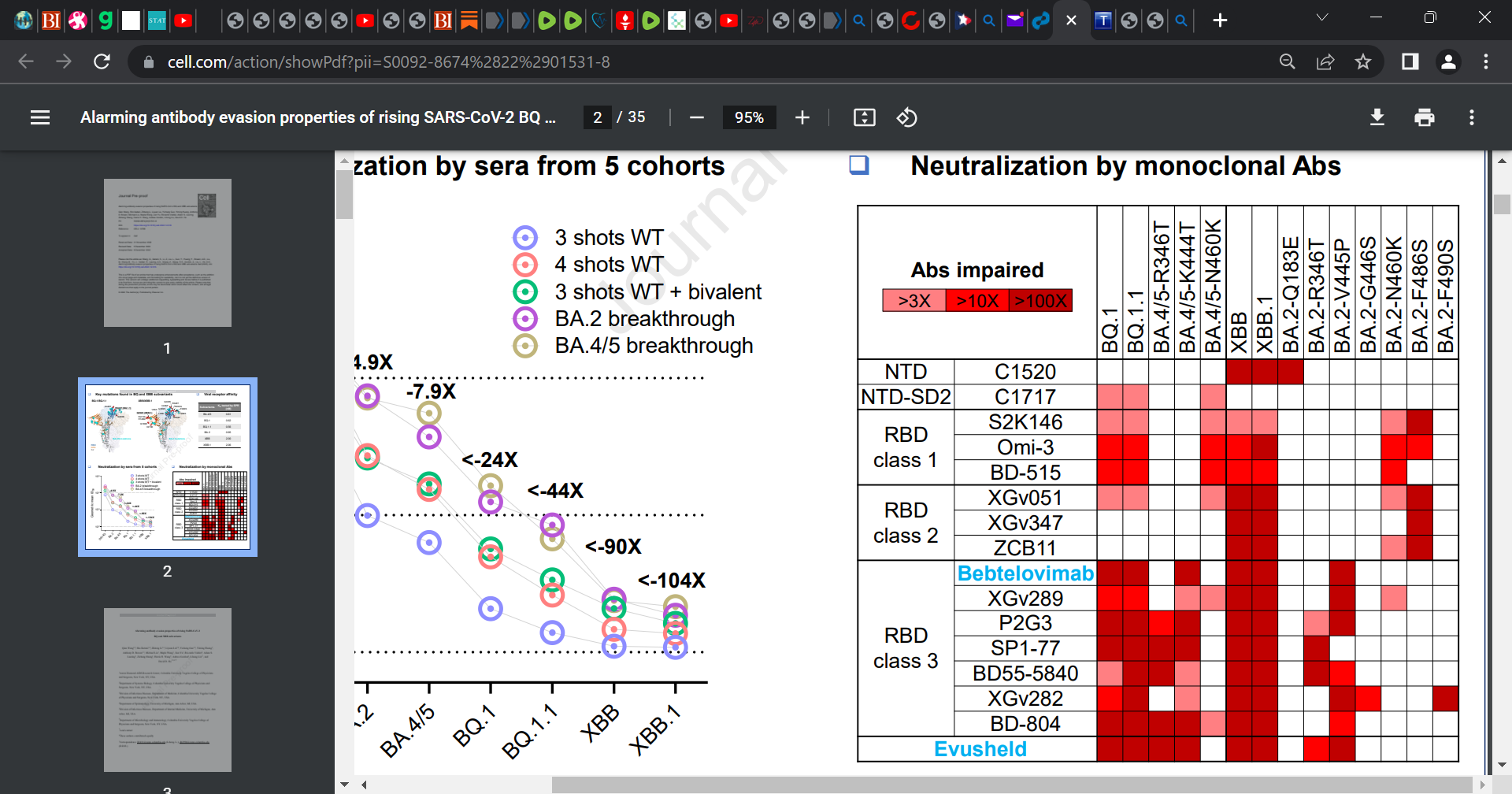The width and height of the screenshot is (1512, 794).
Task: Click the page number input field
Action: (597, 117)
